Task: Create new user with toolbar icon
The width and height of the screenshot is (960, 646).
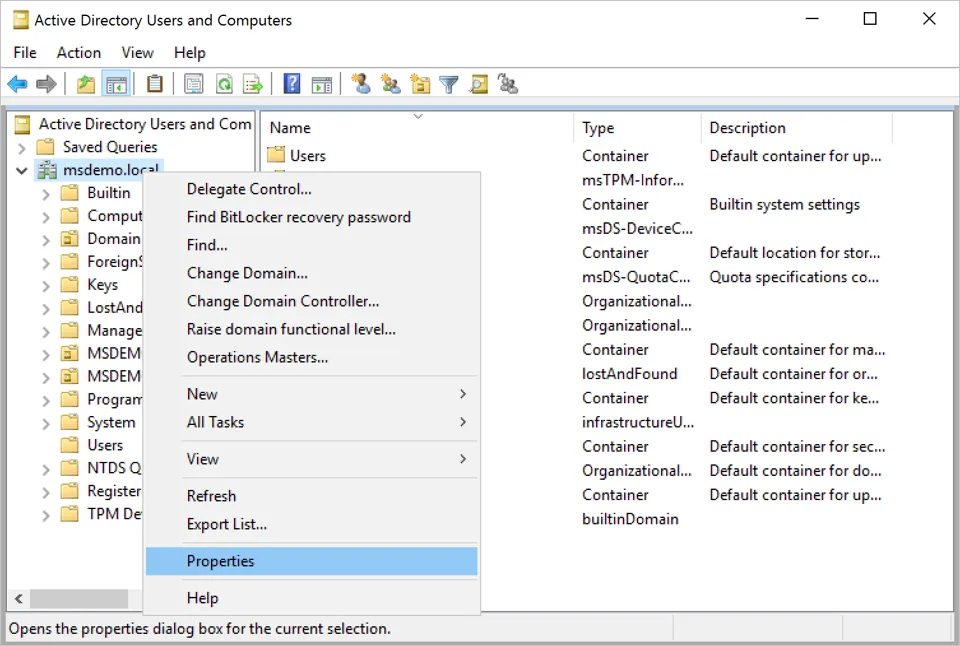Action: point(361,84)
